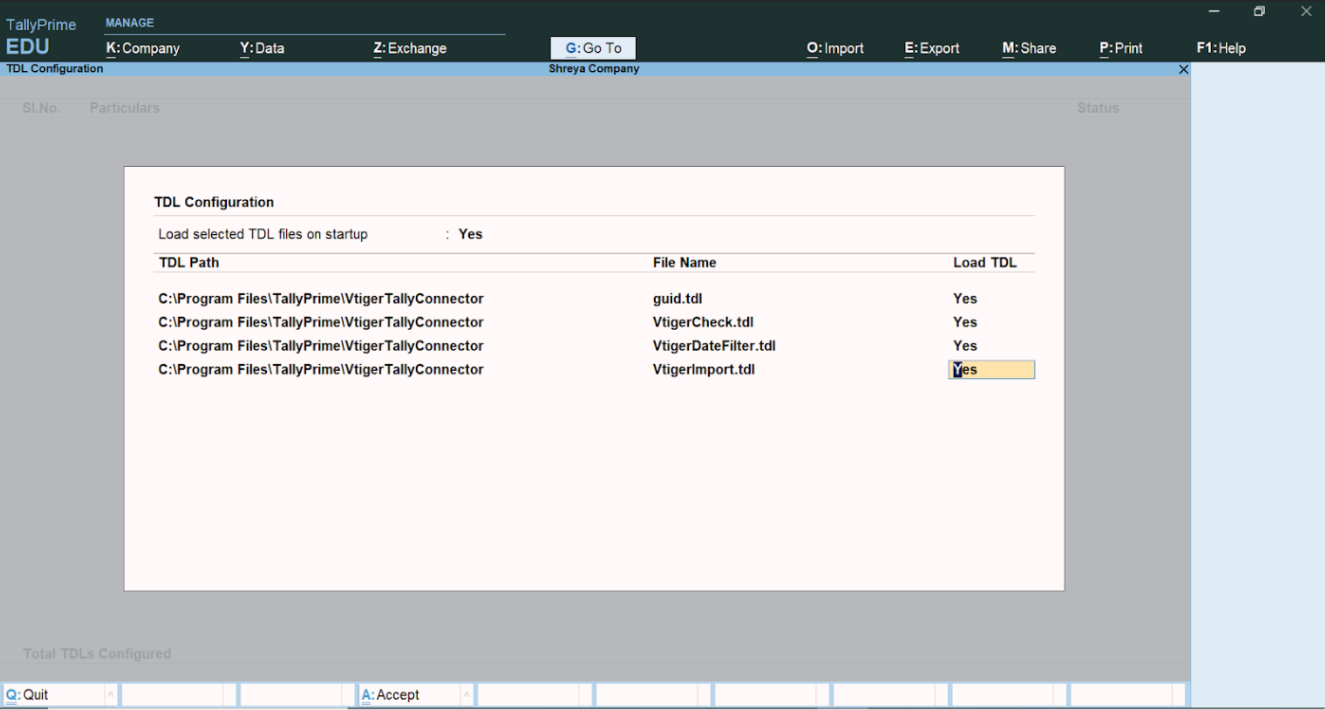This screenshot has width=1325, height=710.
Task: Restore down the TallyPrime window
Action: [x=1260, y=12]
